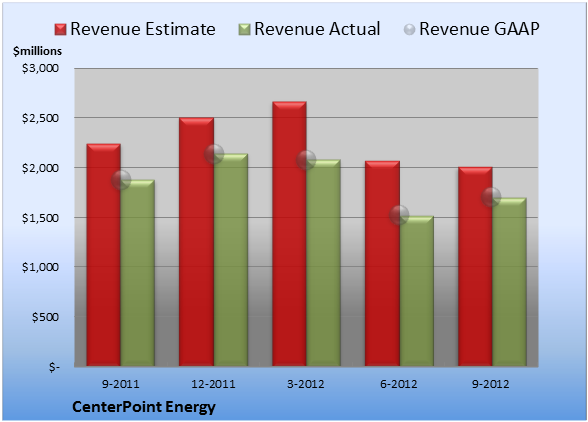Click the 3-2012 quarter label
Viewport: 588px width, 422px height.
point(306,384)
